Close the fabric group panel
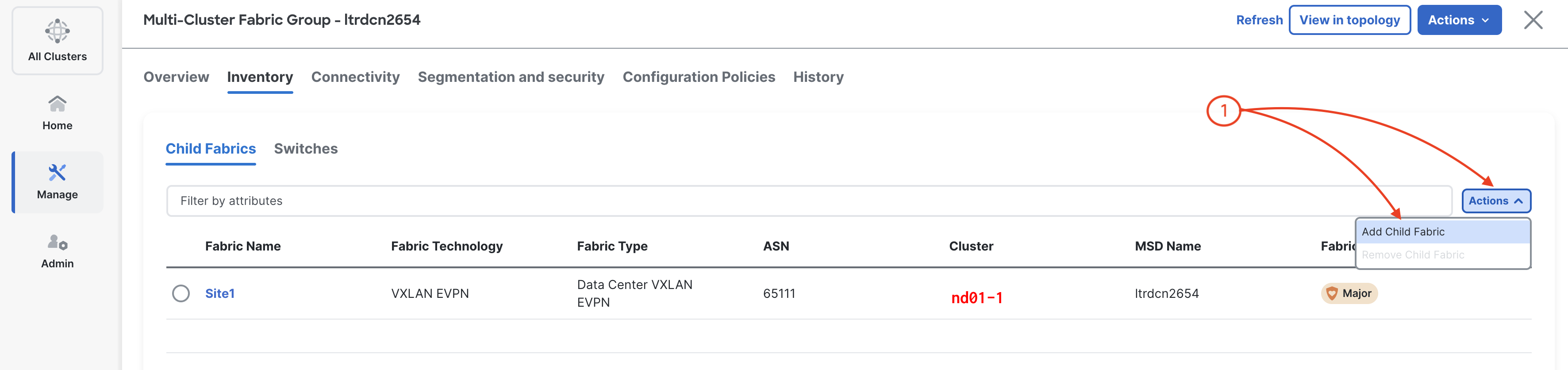 1533,20
